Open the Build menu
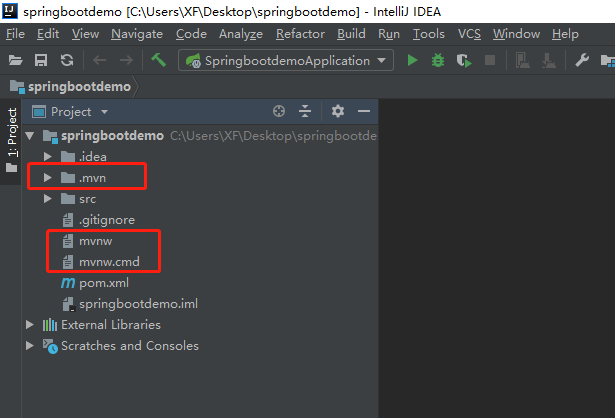615x418 pixels. (351, 34)
